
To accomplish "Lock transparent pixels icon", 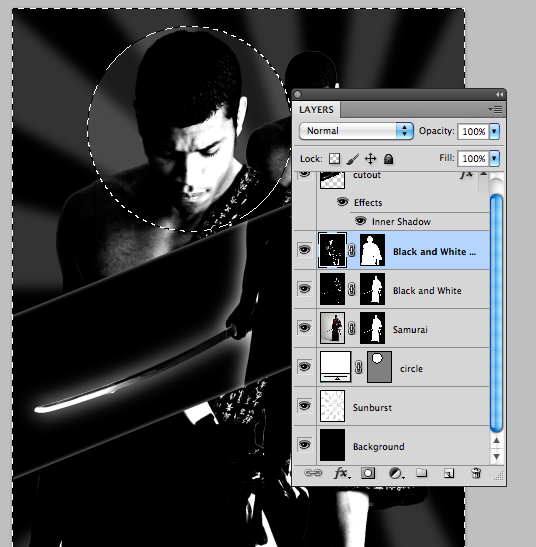I will click(x=334, y=159).
